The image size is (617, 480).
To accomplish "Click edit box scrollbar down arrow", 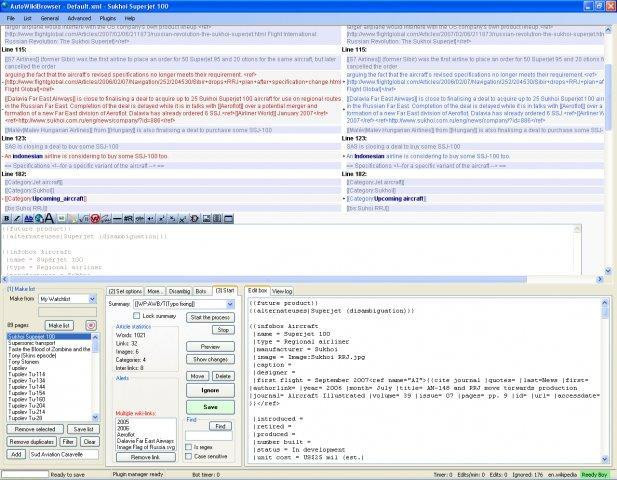I will click(x=605, y=459).
